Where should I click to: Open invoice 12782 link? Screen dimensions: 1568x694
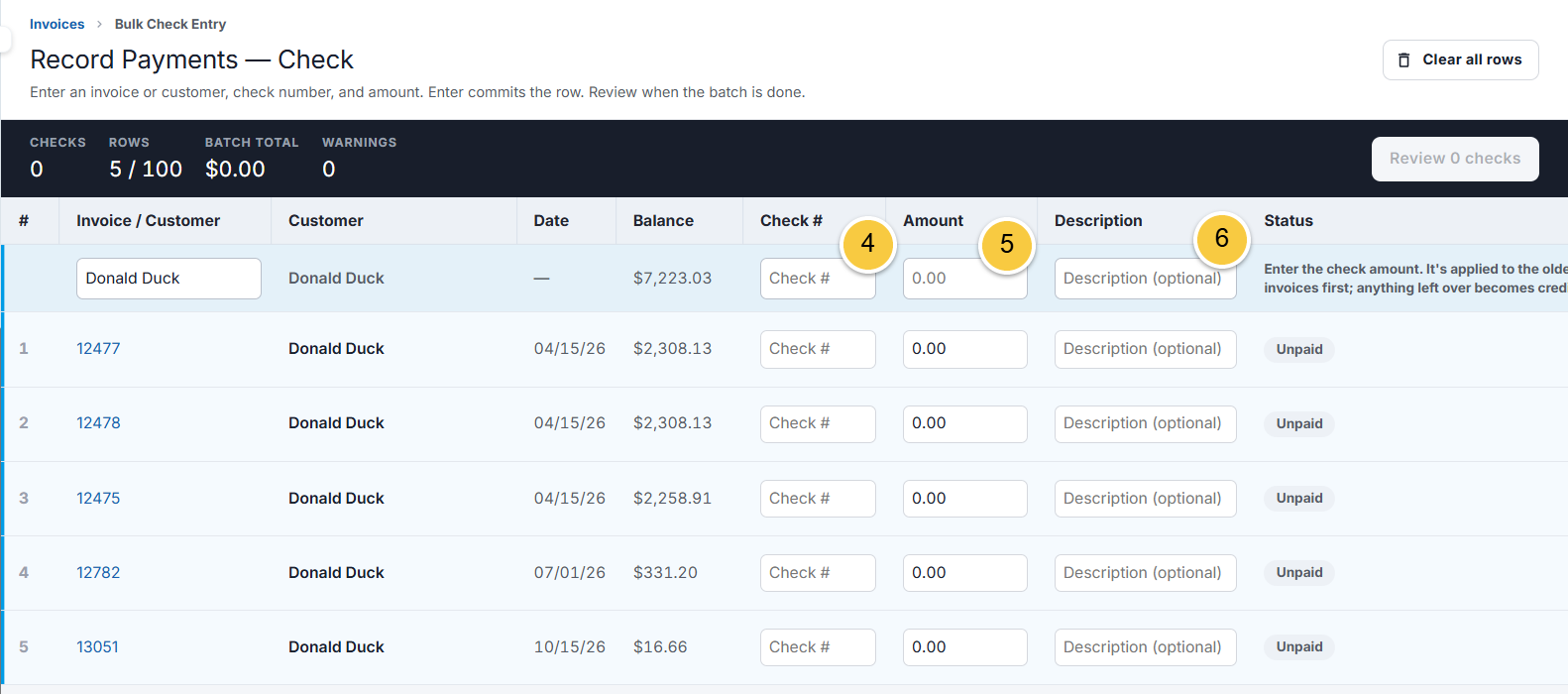point(98,573)
